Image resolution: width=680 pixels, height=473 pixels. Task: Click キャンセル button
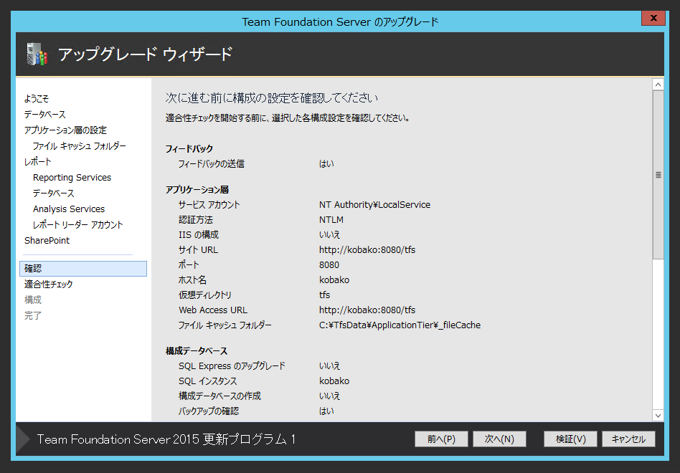click(628, 439)
